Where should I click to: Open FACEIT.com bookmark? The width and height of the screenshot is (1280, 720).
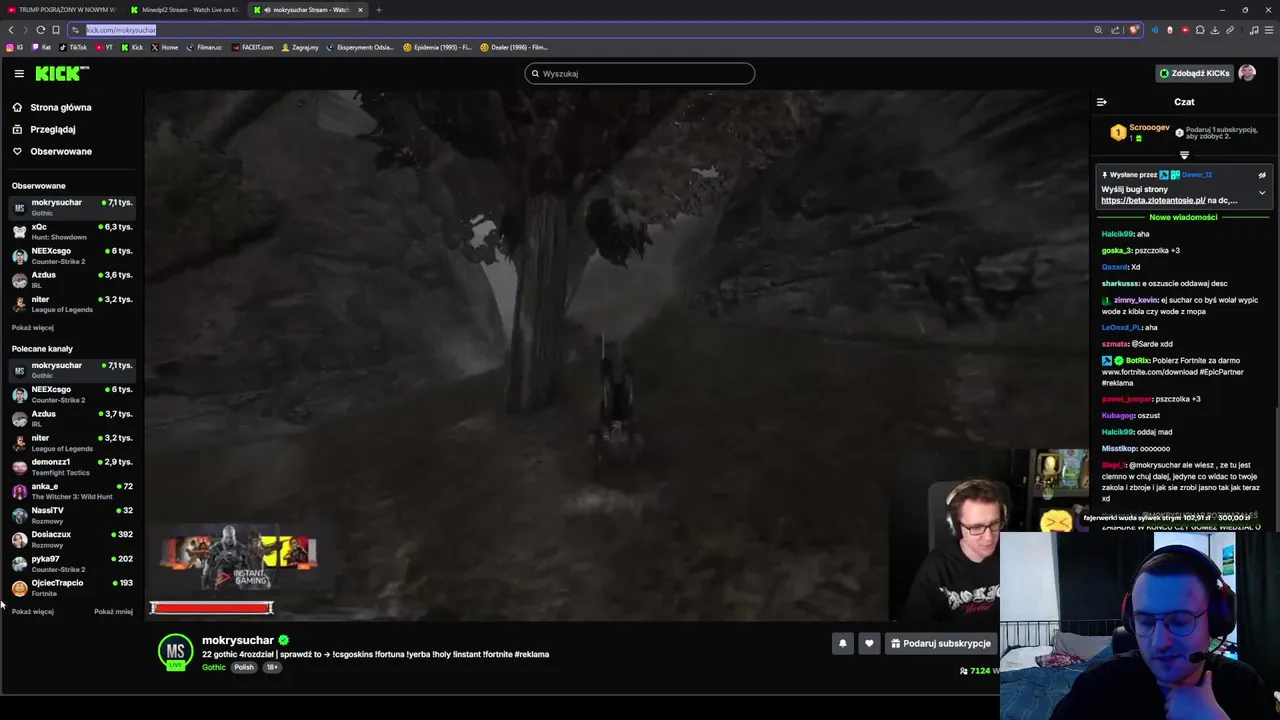coord(252,47)
